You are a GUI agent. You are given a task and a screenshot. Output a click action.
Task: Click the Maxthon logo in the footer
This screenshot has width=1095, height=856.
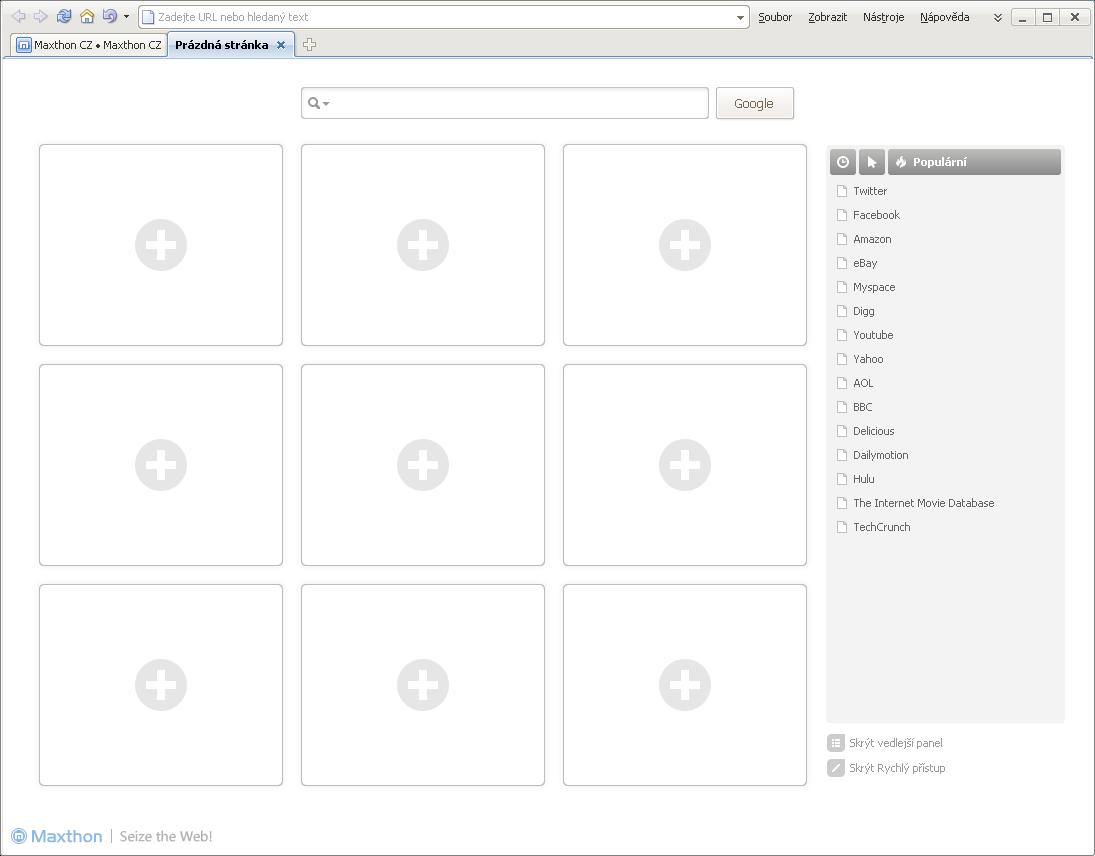[55, 836]
